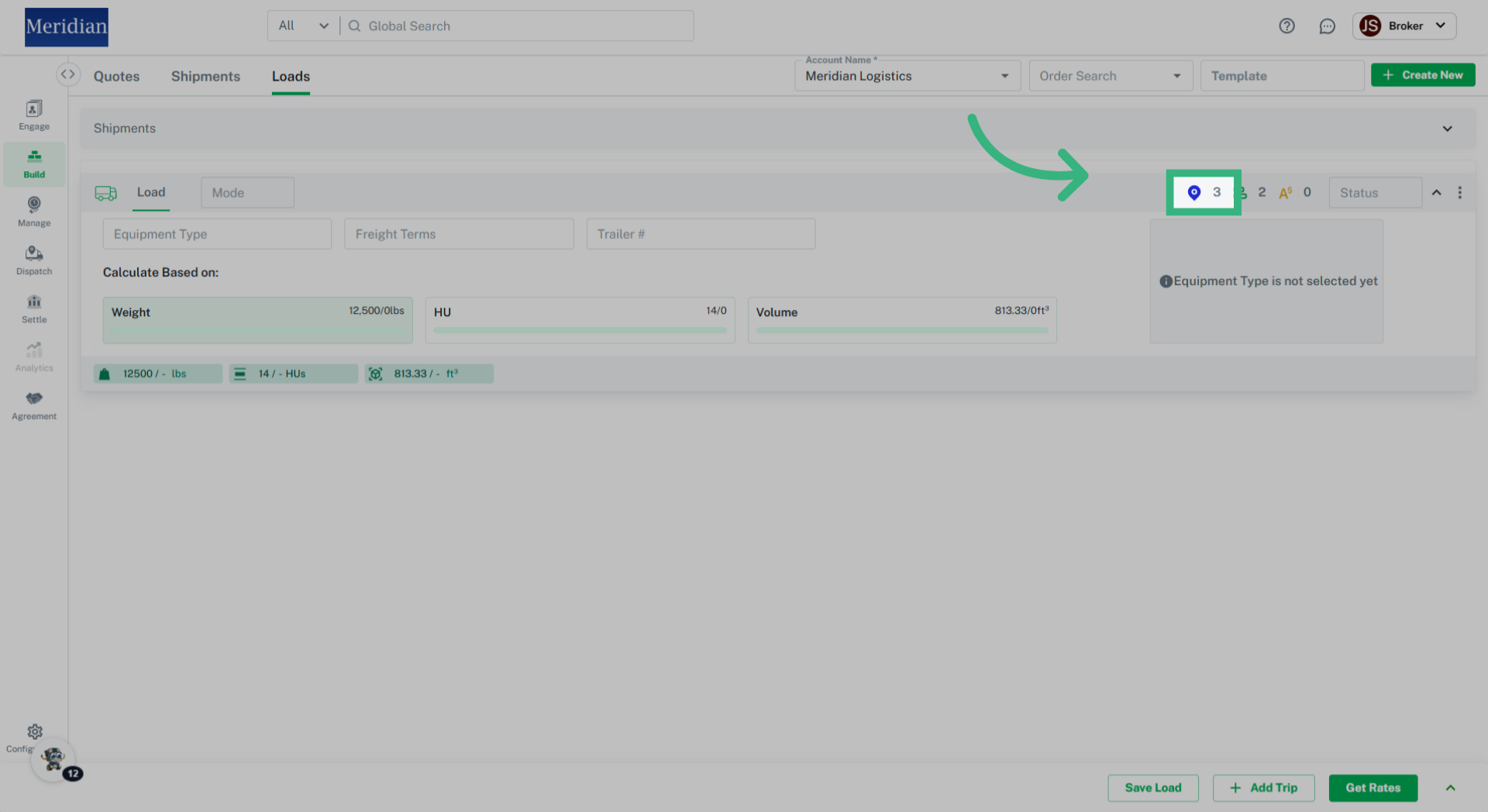Image resolution: width=1488 pixels, height=812 pixels.
Task: Click the Add Trip button
Action: point(1264,788)
